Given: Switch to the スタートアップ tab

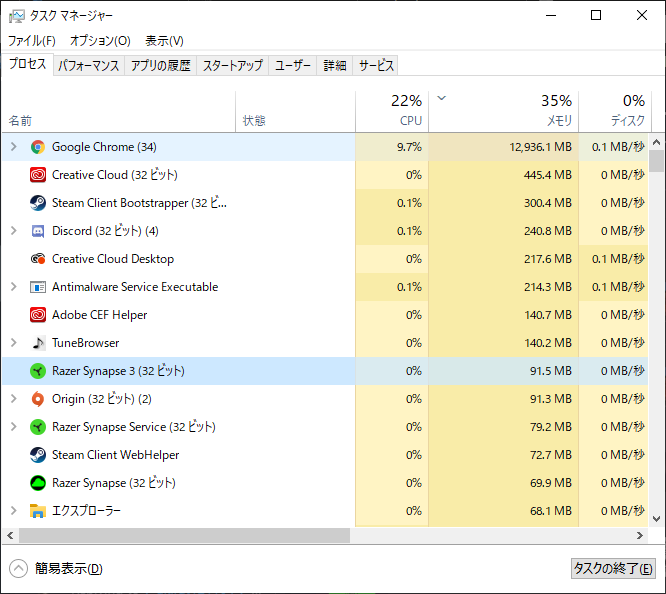Looking at the screenshot, I should [x=233, y=65].
